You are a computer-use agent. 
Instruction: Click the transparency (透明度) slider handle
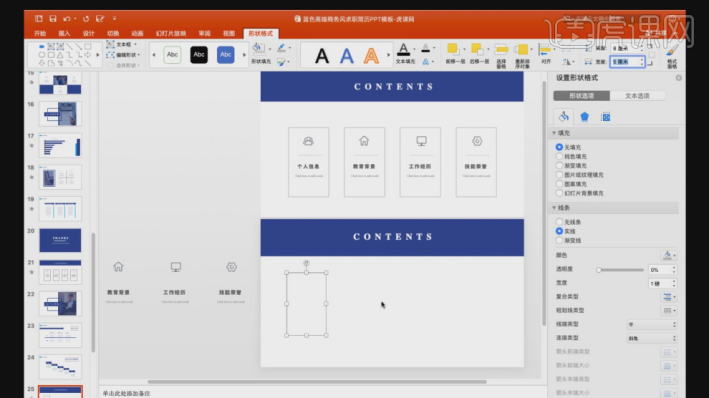pyautogui.click(x=599, y=270)
